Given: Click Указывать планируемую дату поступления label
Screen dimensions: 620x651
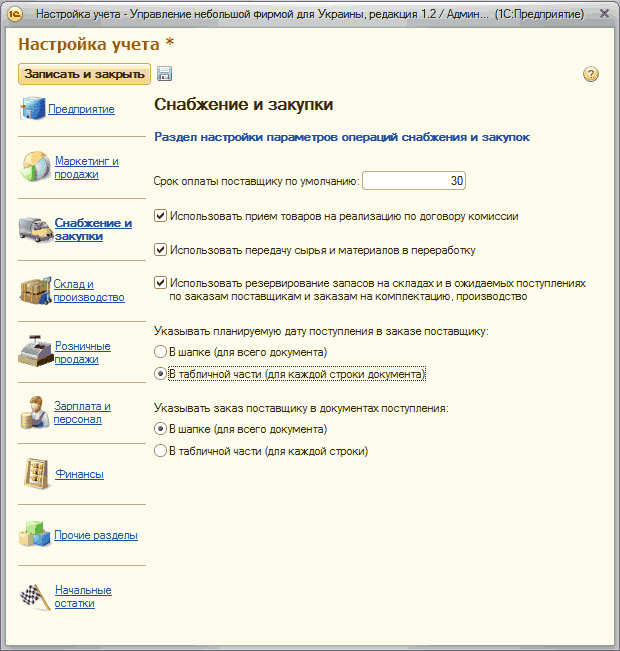Looking at the screenshot, I should click(321, 331).
